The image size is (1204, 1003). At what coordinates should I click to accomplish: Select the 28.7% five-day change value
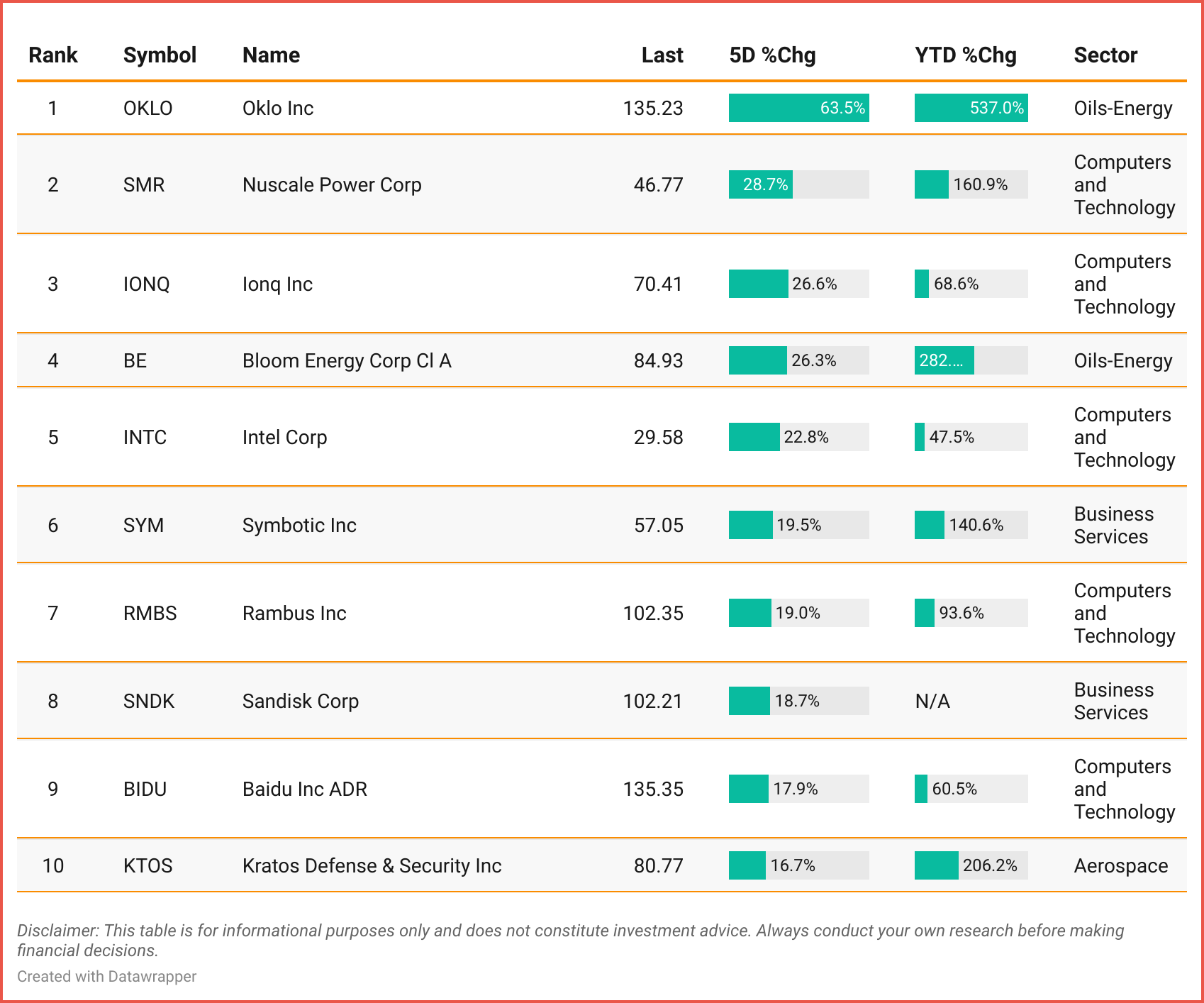pyautogui.click(x=765, y=184)
